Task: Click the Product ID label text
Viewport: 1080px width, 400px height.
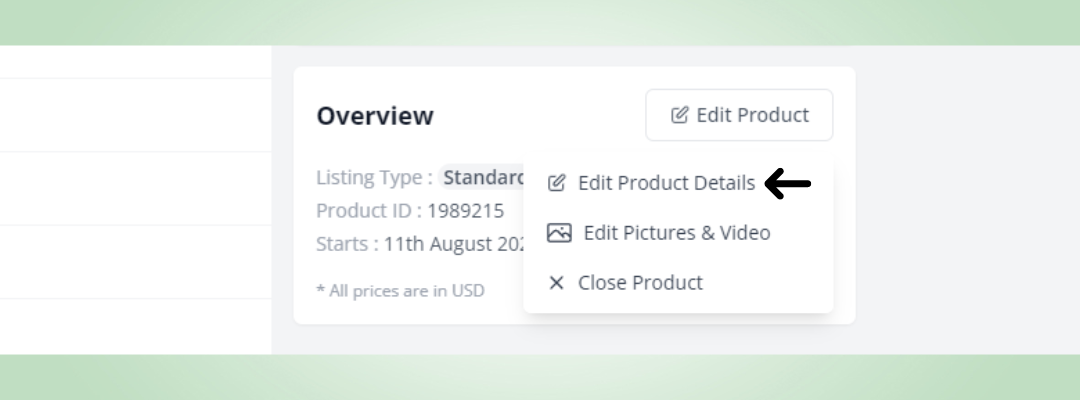Action: pyautogui.click(x=366, y=211)
